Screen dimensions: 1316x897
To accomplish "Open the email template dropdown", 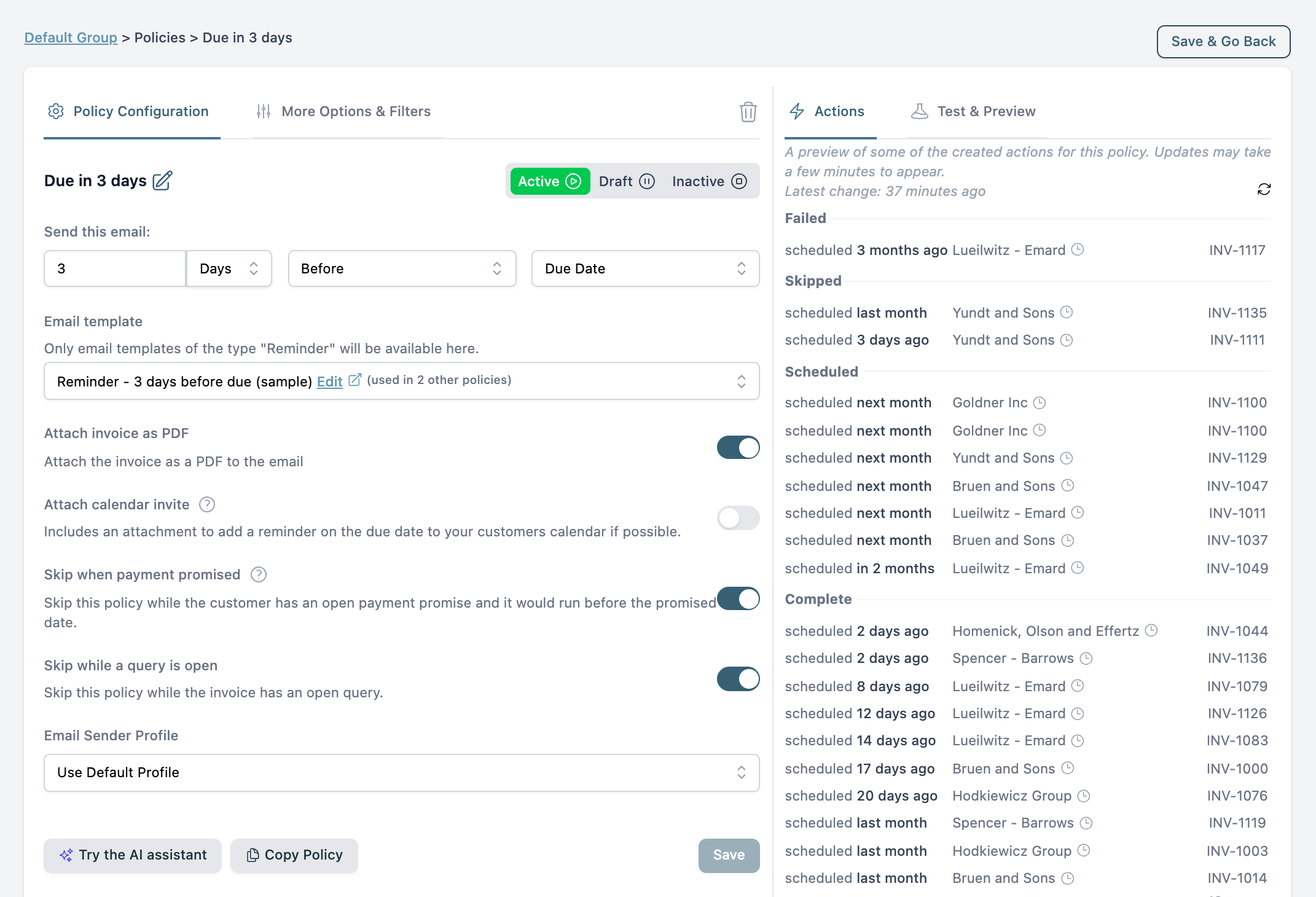I will (x=402, y=381).
